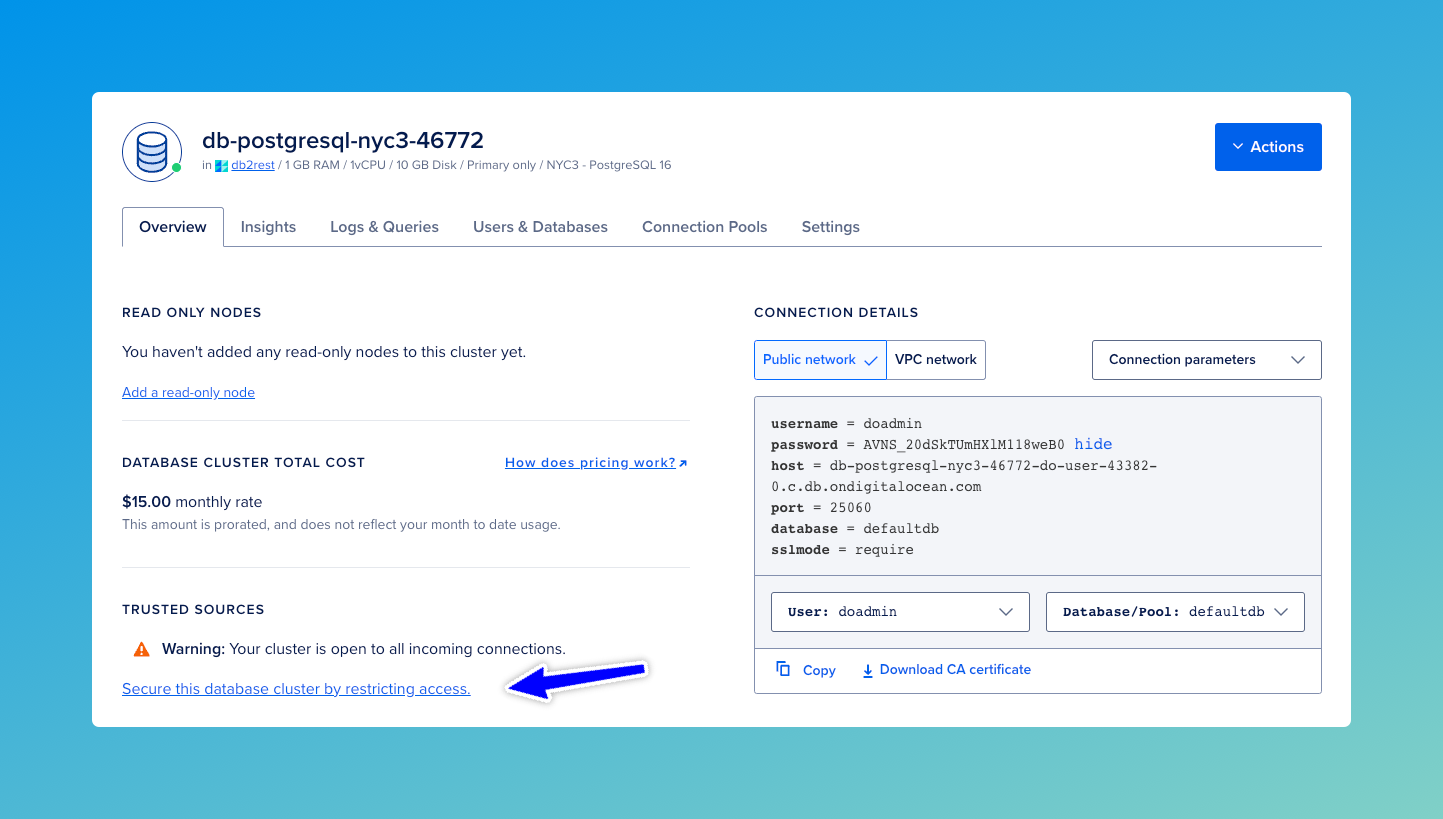This screenshot has height=819, width=1443.
Task: Select Public network
Action: [x=810, y=359]
